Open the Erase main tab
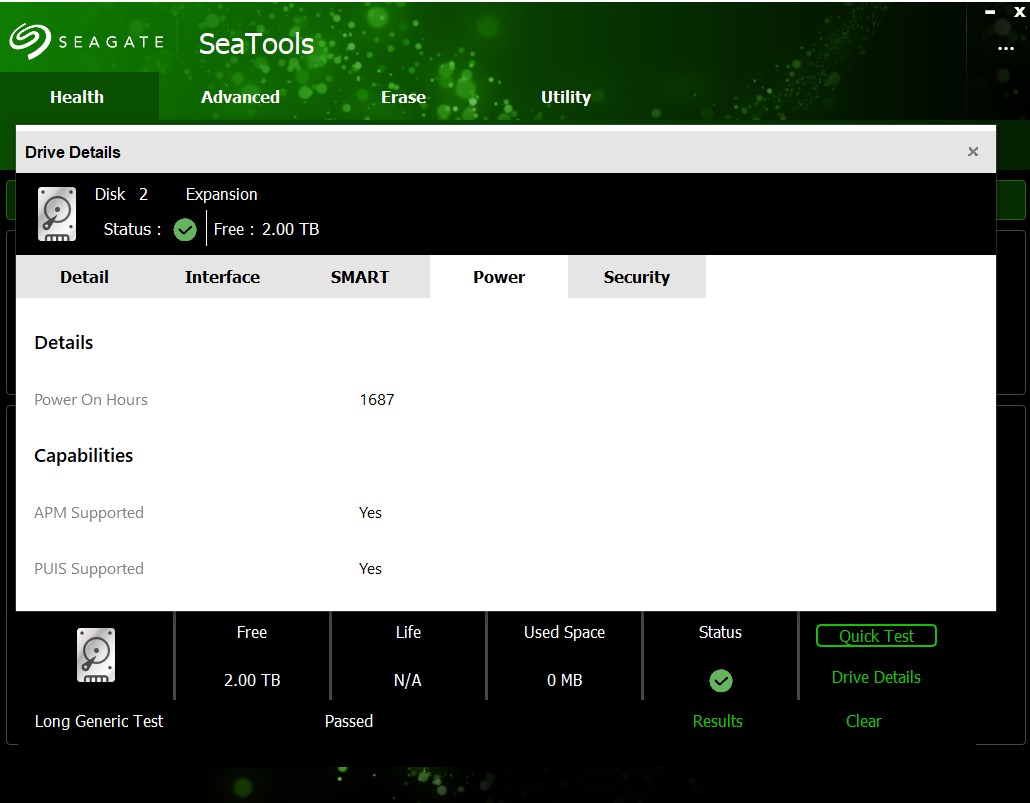1030x803 pixels. coord(403,97)
